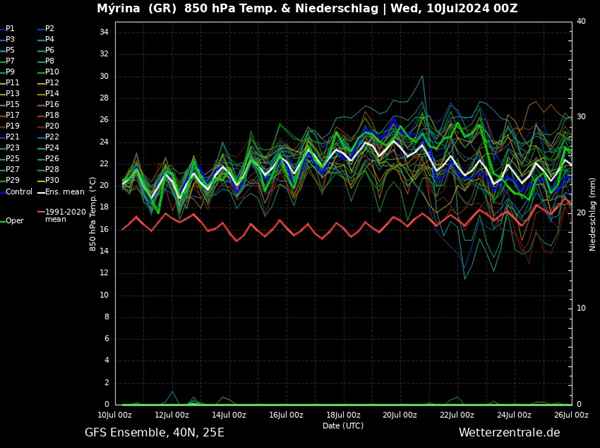Toggle the Control run legend item
Image resolution: width=600 pixels, height=448 pixels.
point(18,191)
